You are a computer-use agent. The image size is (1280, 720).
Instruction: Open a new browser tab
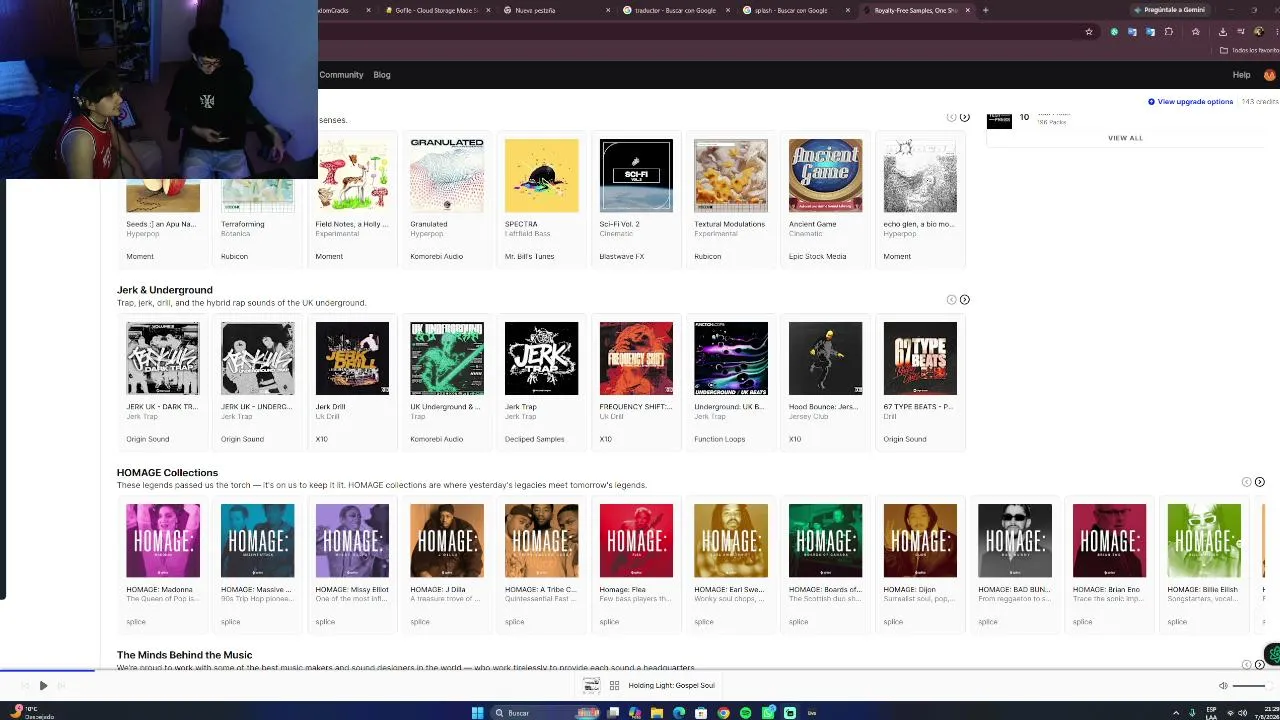[x=985, y=10]
